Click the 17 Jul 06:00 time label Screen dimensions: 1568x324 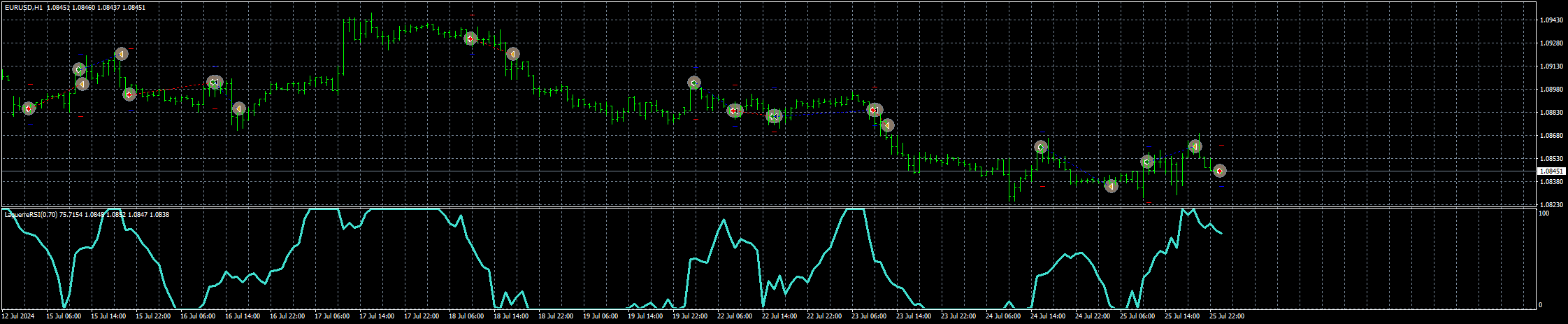[x=332, y=316]
